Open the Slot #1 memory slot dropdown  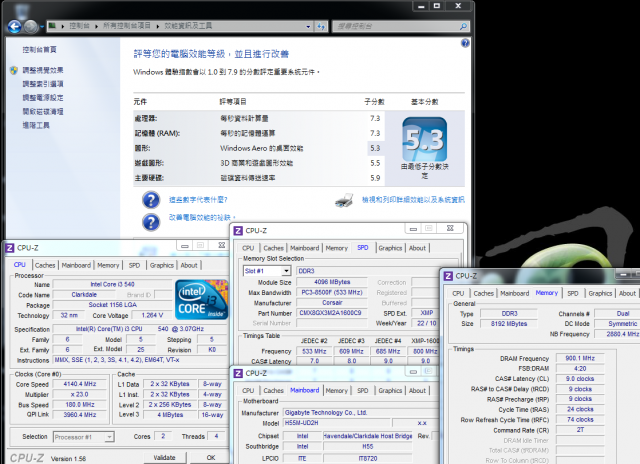pos(286,271)
